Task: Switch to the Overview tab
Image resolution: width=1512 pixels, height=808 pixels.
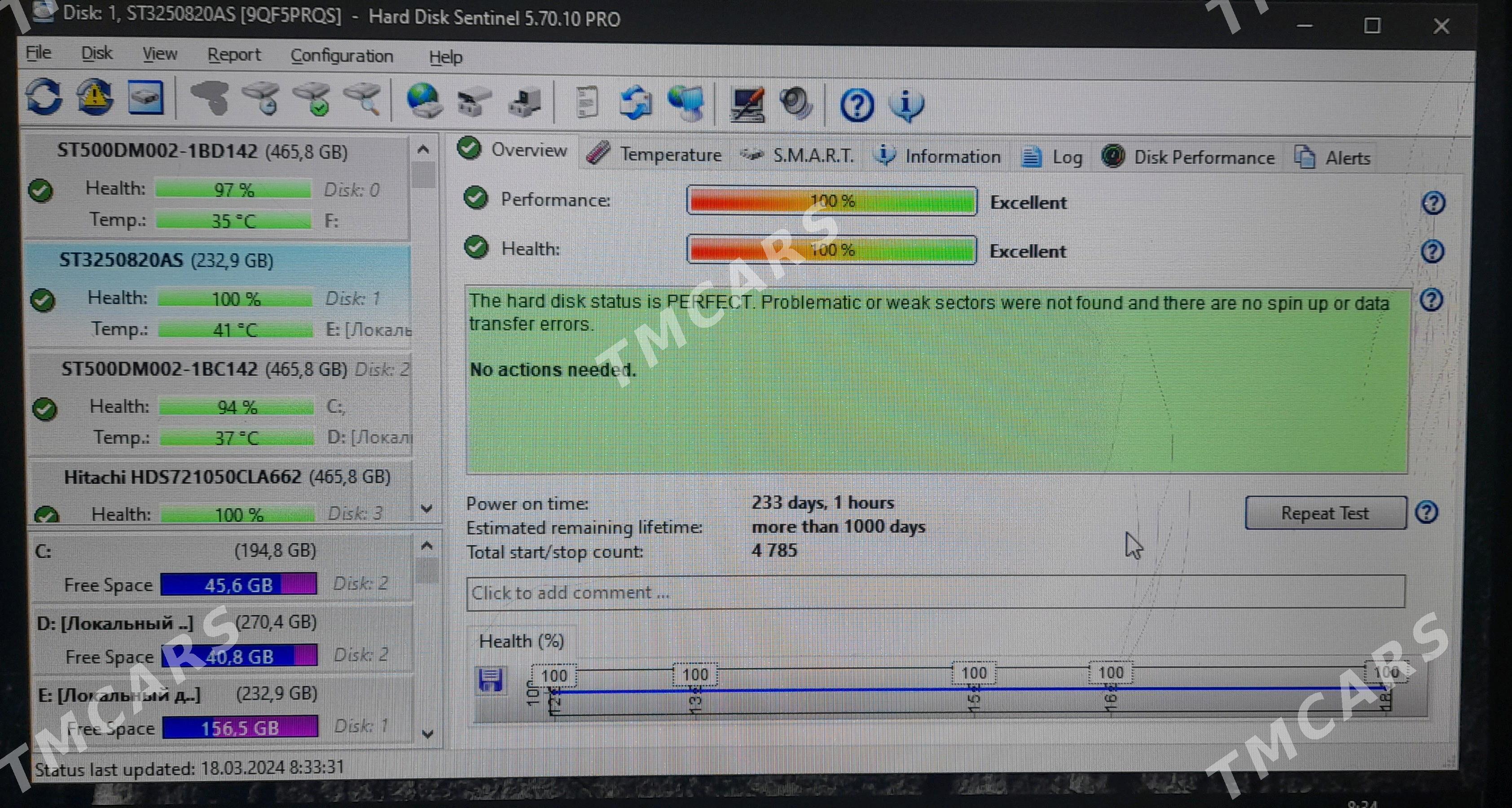Action: pos(513,149)
